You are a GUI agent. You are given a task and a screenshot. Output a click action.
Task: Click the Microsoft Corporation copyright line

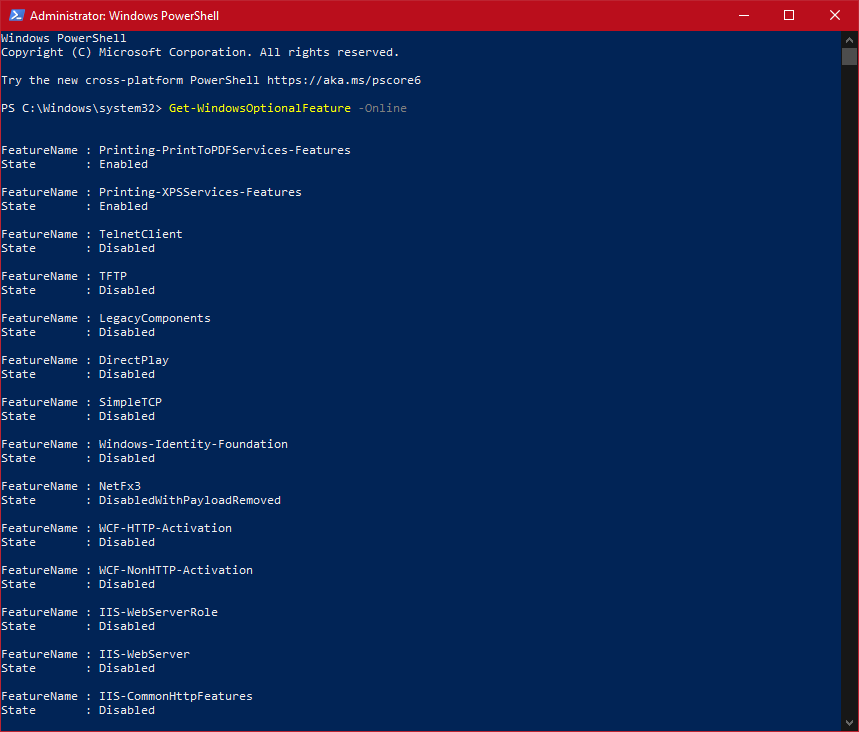coord(200,51)
